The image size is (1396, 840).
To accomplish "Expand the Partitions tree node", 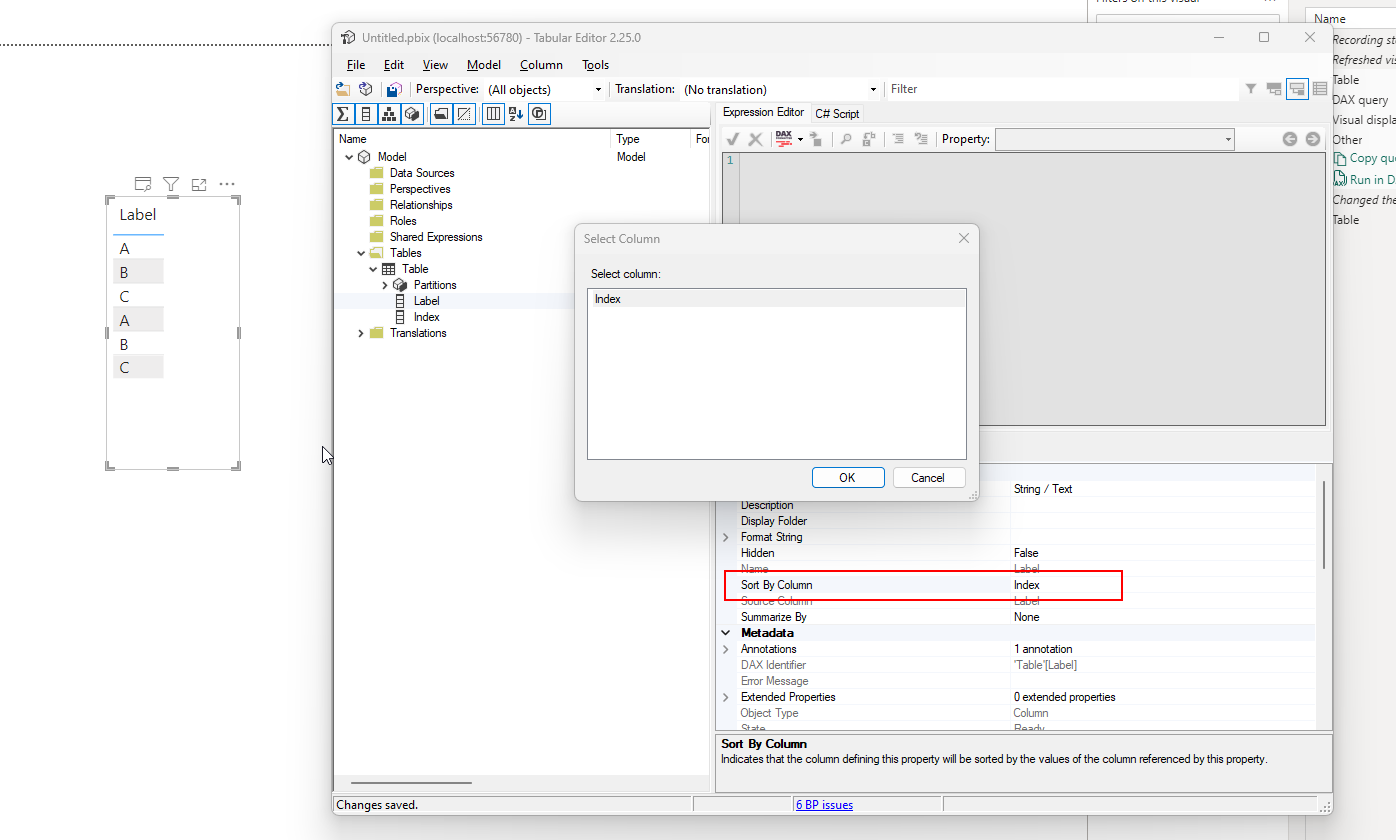I will pos(385,285).
